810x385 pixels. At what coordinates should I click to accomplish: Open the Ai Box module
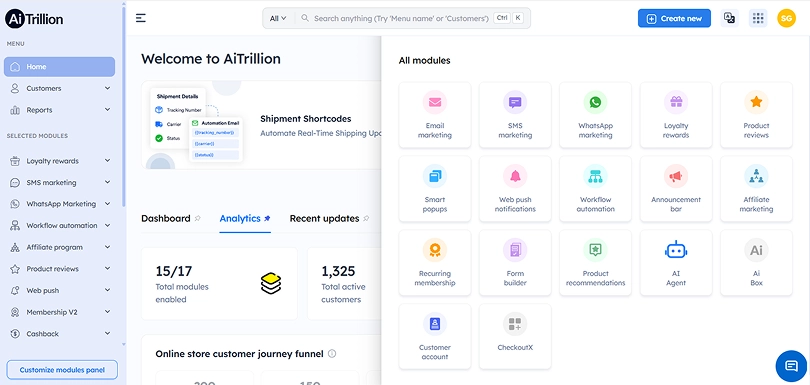point(756,263)
